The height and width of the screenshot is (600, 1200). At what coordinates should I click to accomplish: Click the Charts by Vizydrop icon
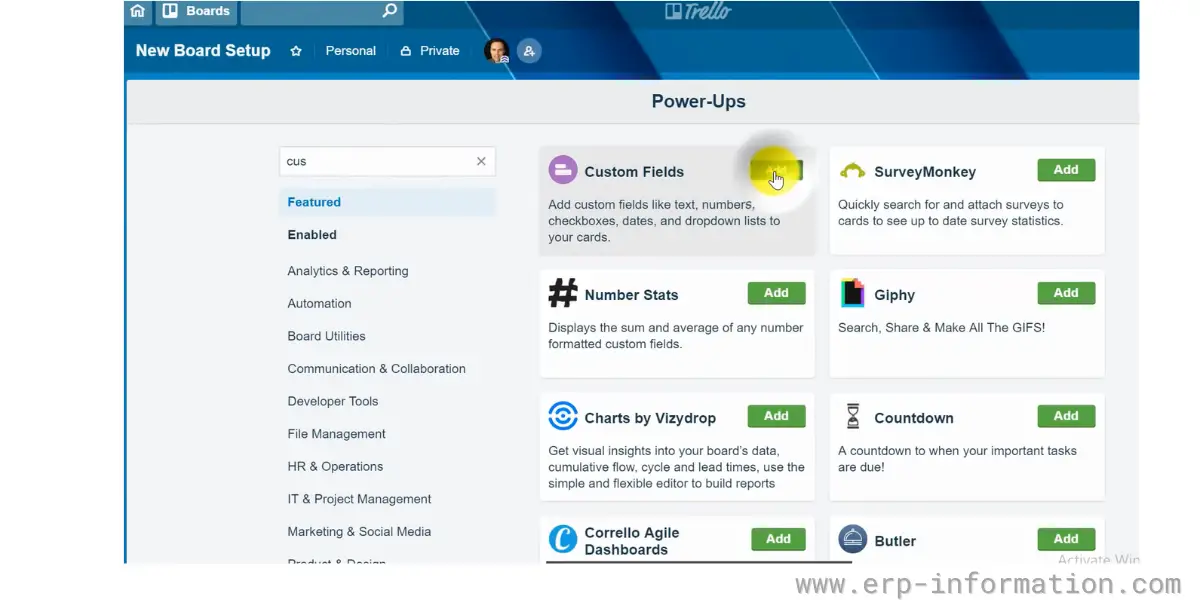(563, 416)
